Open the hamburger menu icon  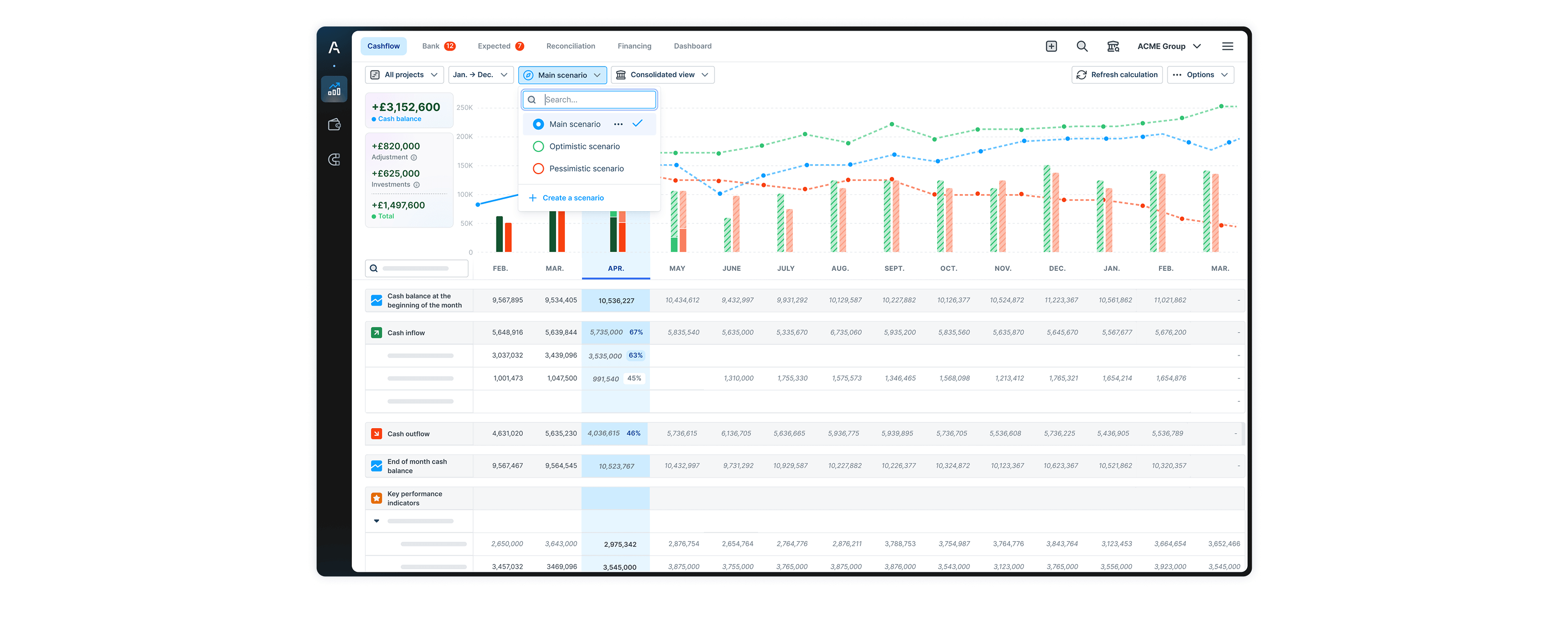pyautogui.click(x=1227, y=46)
